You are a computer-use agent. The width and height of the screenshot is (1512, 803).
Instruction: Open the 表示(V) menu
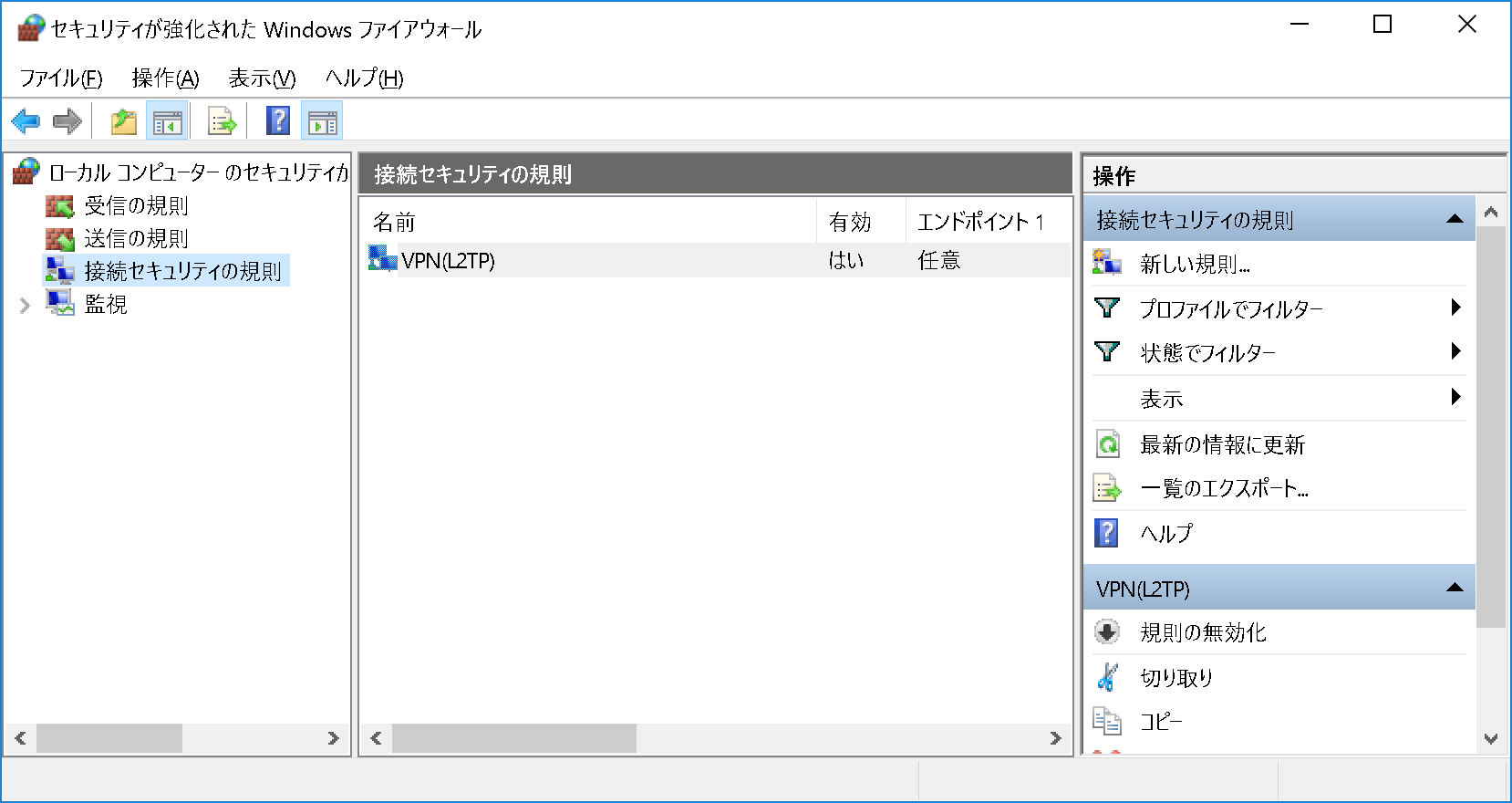262,78
